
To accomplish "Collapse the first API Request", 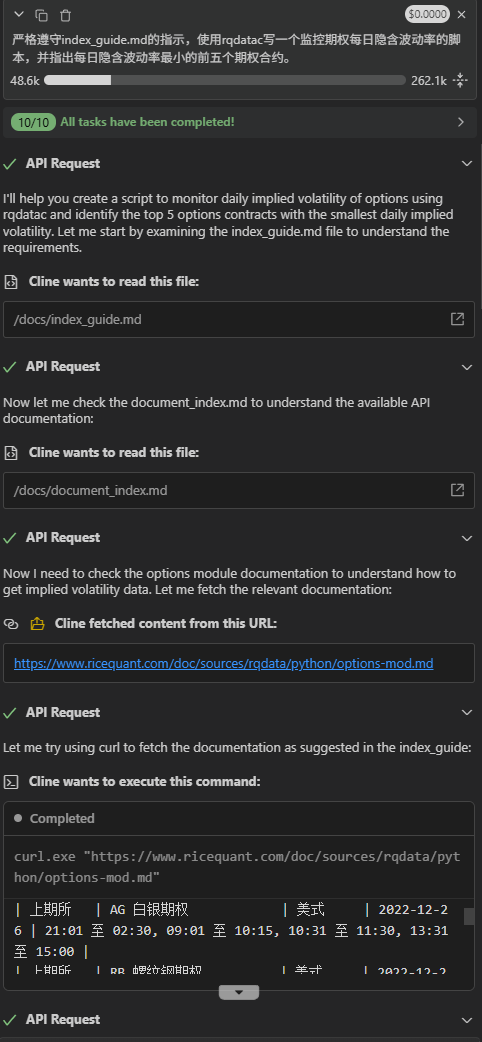I will pos(467,163).
